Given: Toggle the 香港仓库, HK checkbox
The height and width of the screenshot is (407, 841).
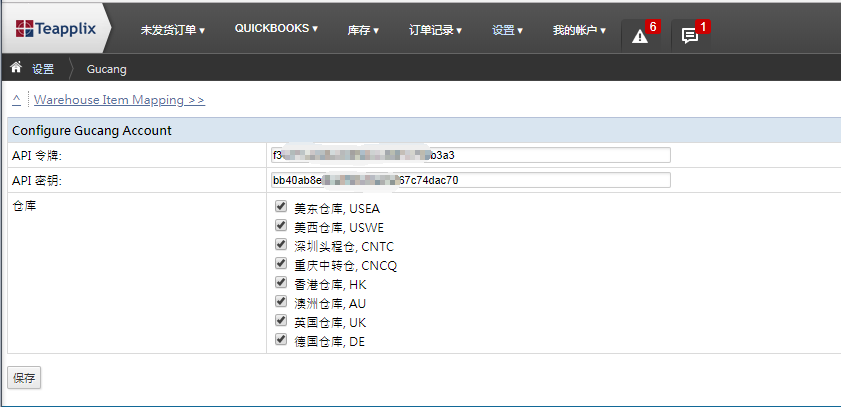Looking at the screenshot, I should 281,282.
